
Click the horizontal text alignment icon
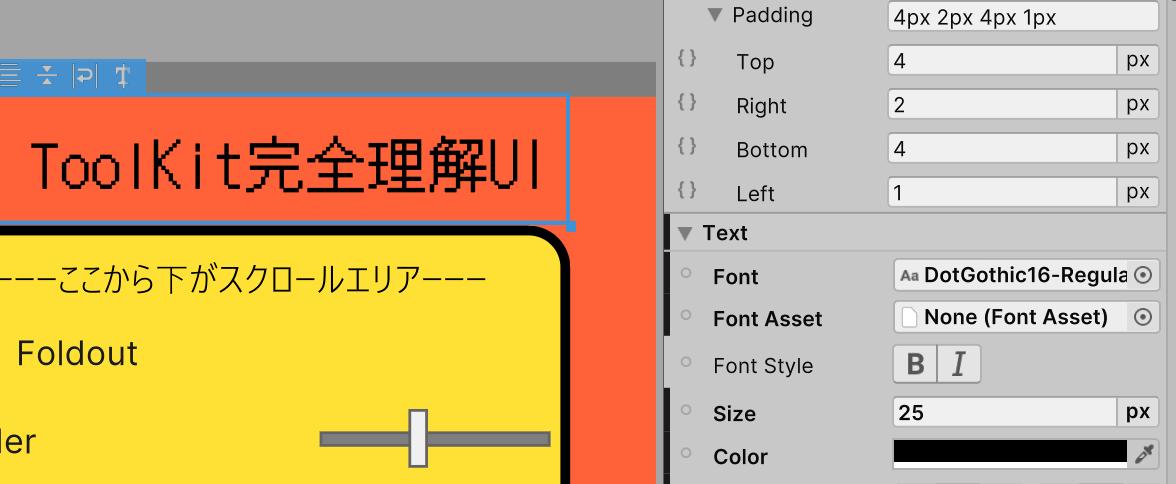tap(10, 75)
